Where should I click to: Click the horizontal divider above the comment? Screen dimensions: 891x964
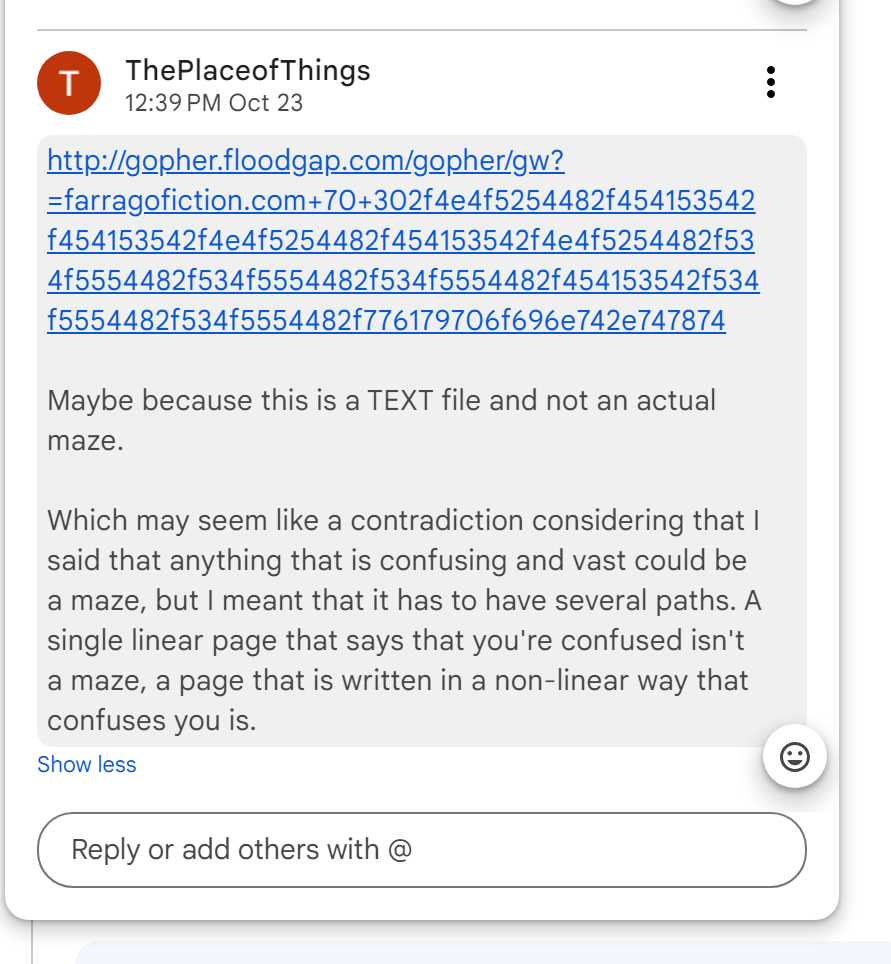pos(421,31)
